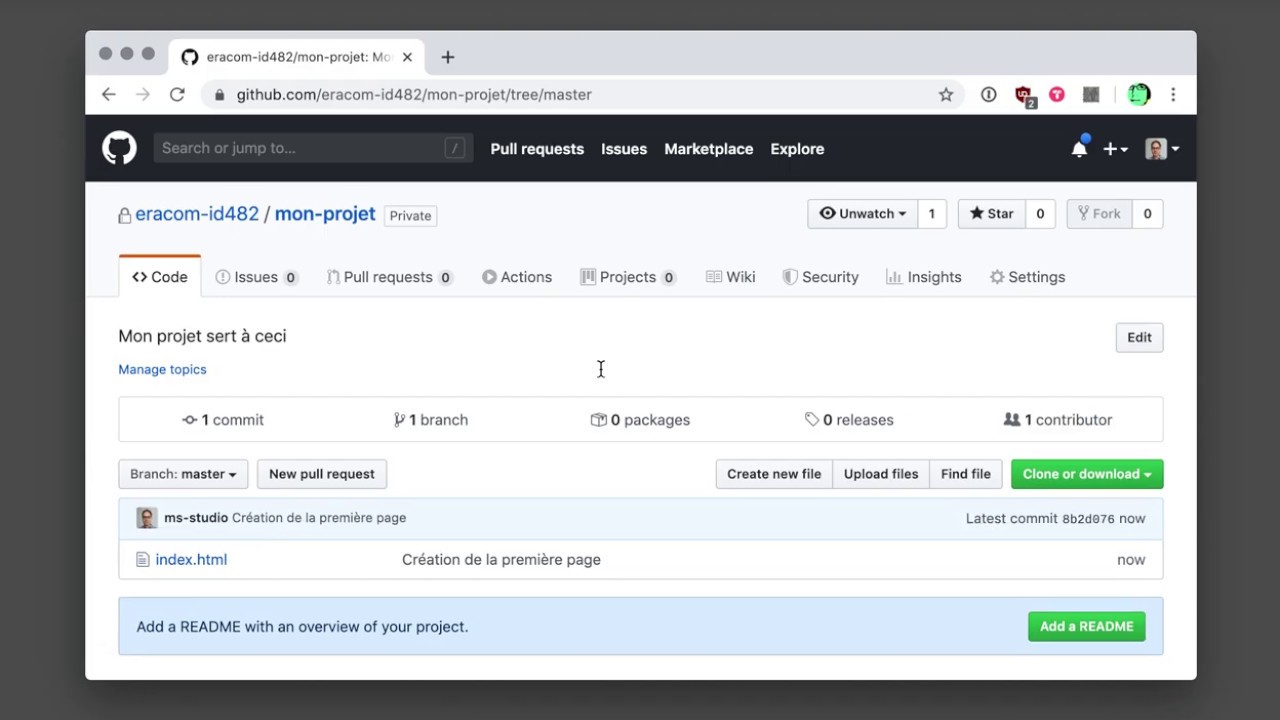
Task: Open the GitHub home logo
Action: 119,149
